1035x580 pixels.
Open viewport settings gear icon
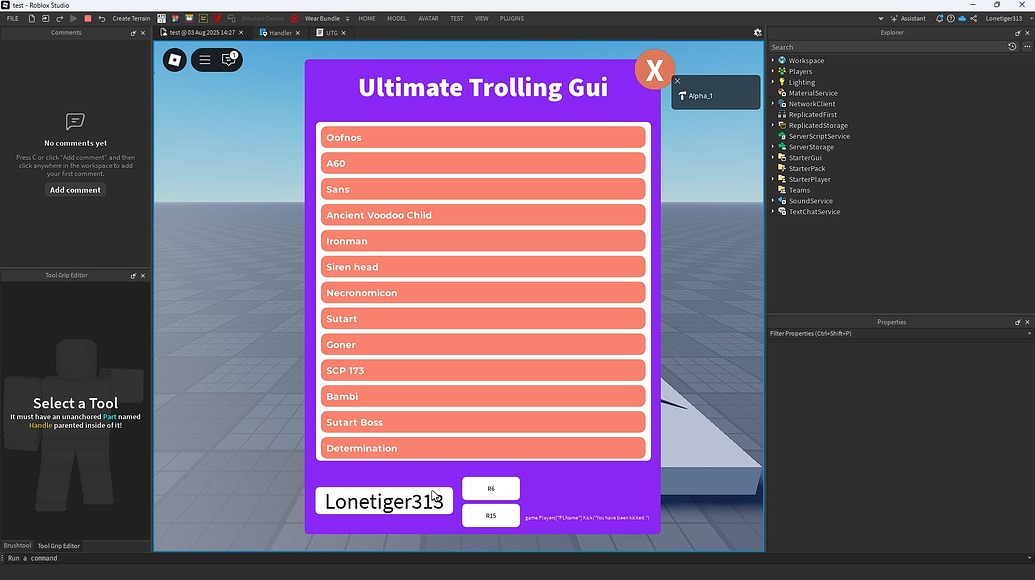pyautogui.click(x=758, y=32)
